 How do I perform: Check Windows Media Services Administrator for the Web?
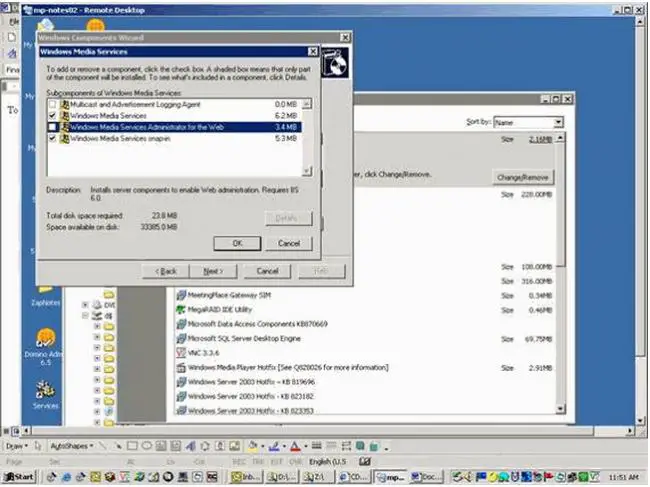pyautogui.click(x=52, y=127)
